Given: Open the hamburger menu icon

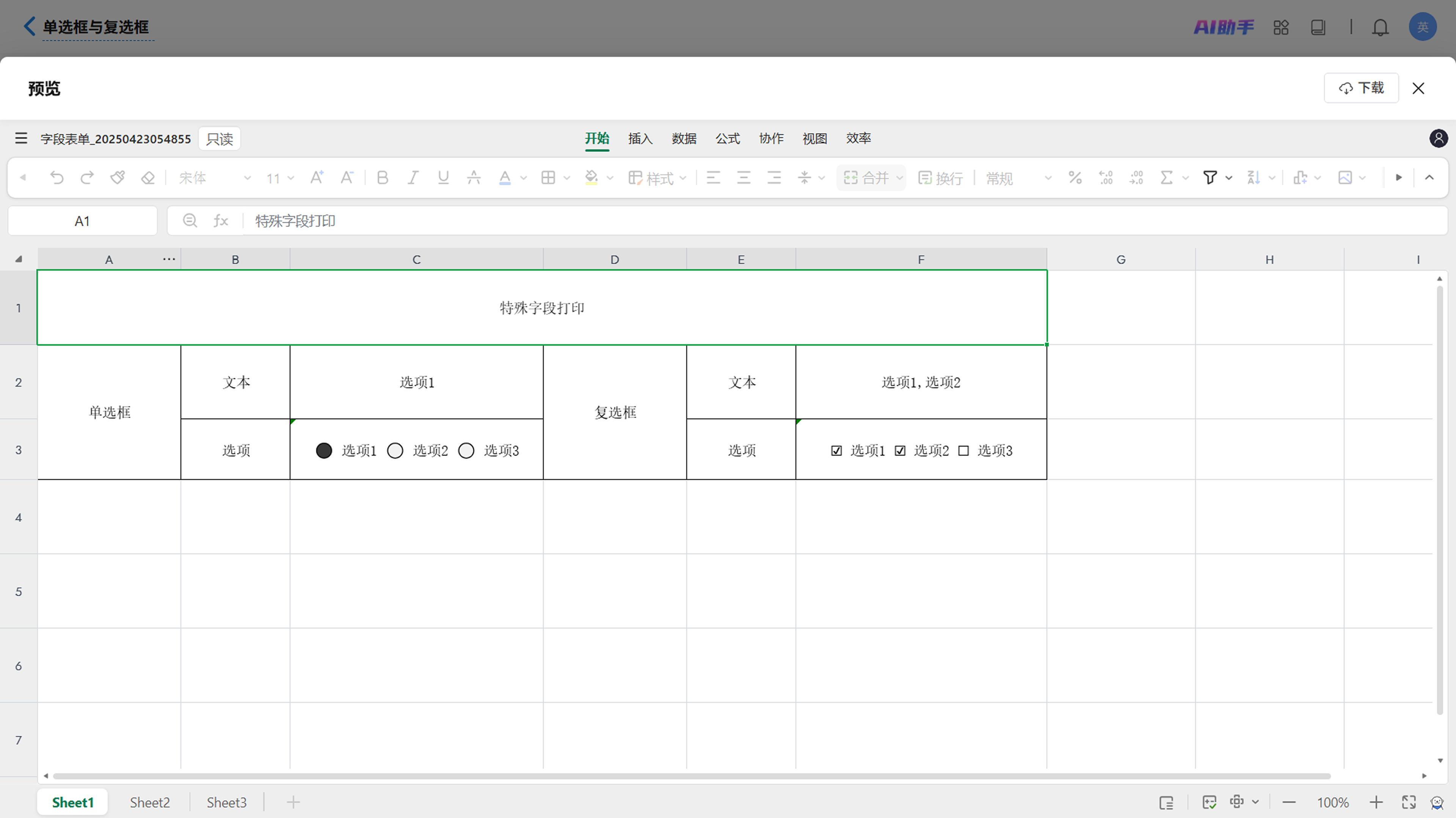Looking at the screenshot, I should click(21, 138).
